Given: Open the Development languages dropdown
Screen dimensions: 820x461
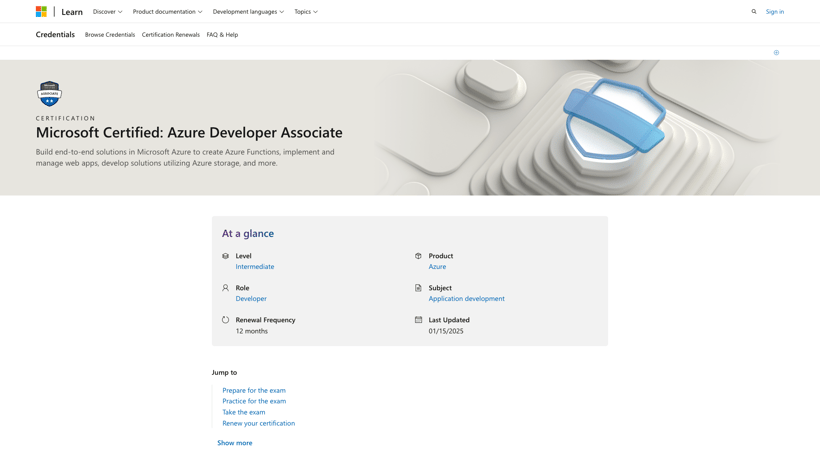Looking at the screenshot, I should tap(248, 12).
